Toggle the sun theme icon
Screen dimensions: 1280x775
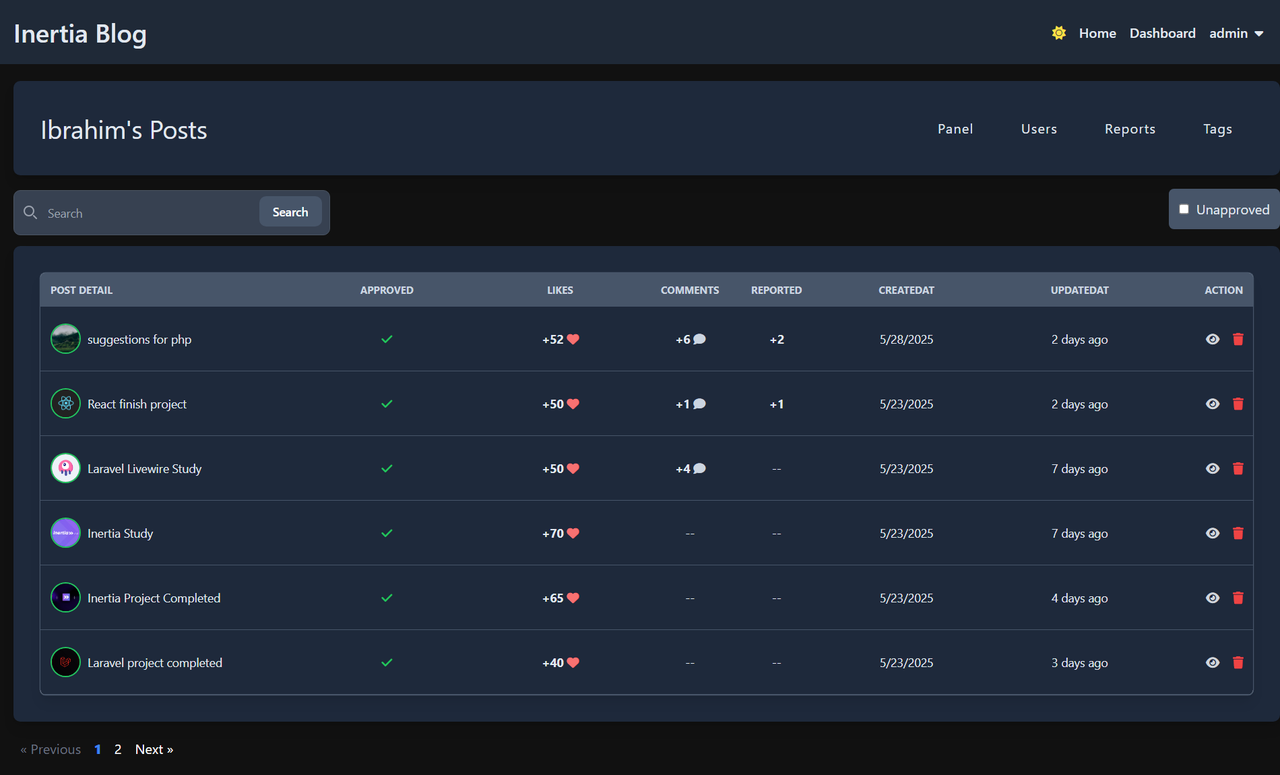(x=1059, y=33)
